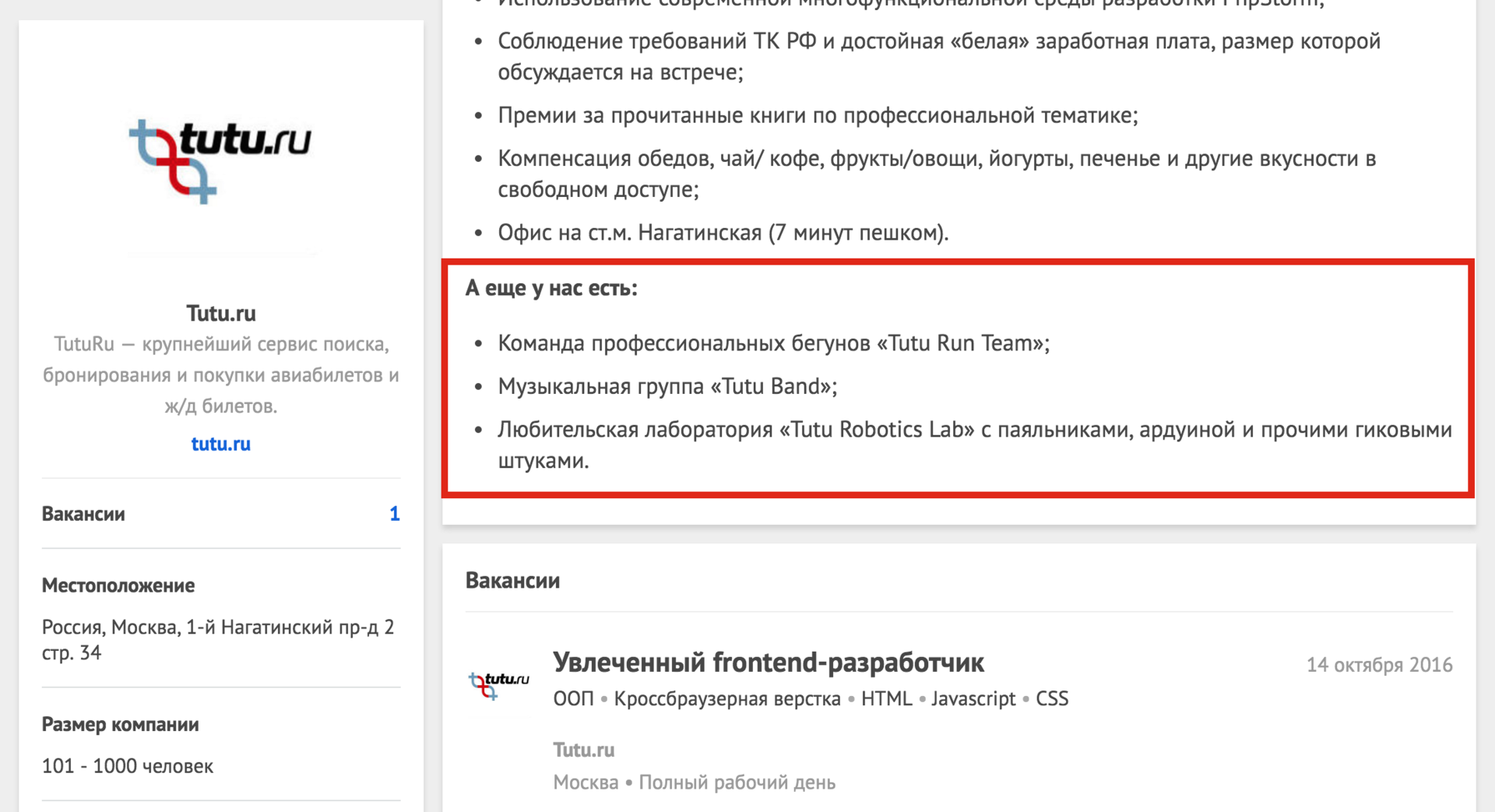Screen dimensions: 1495x812
Task: Select the Javascript skill tag
Action: coord(973,699)
